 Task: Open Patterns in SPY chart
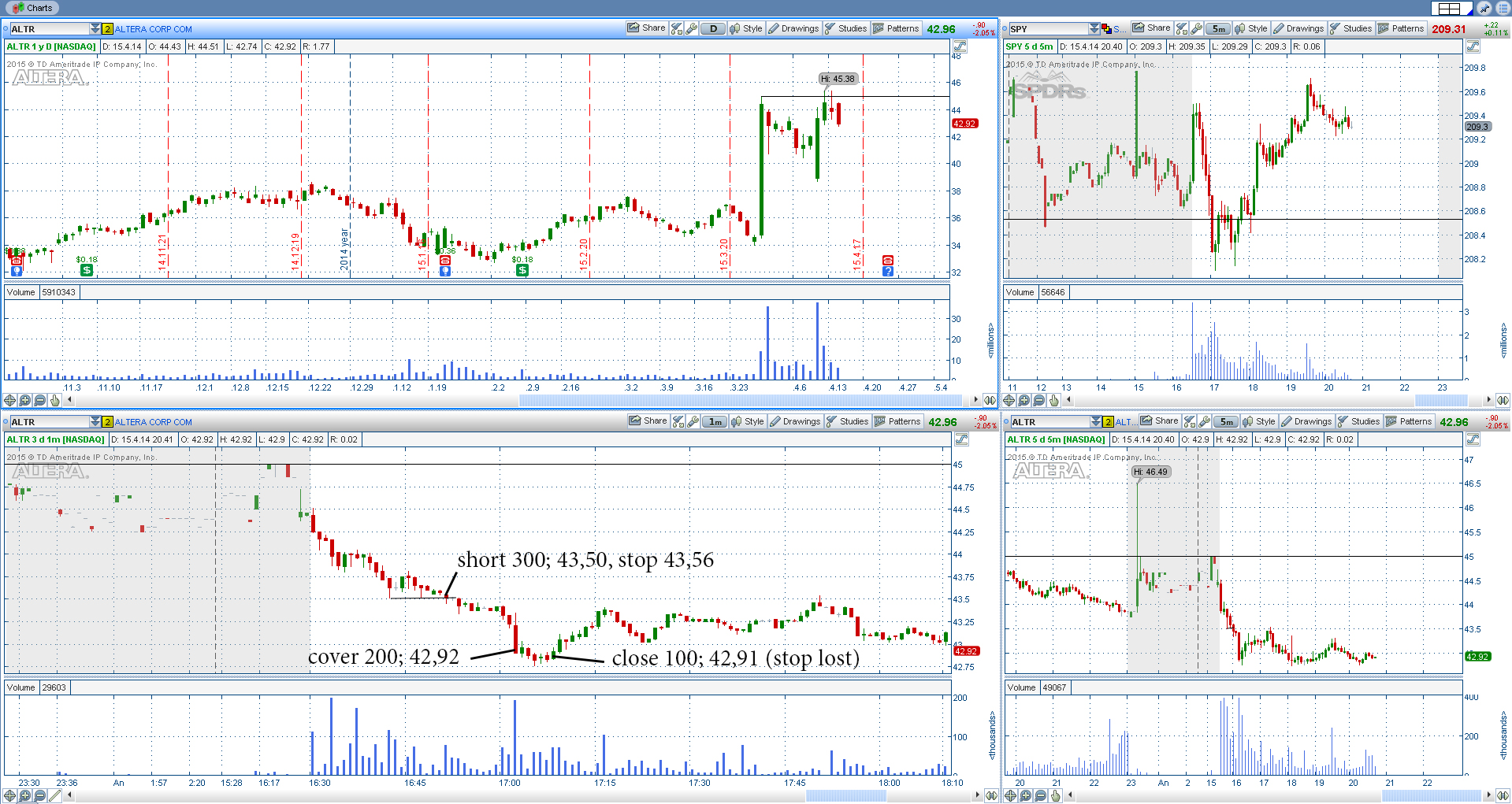coord(1401,28)
